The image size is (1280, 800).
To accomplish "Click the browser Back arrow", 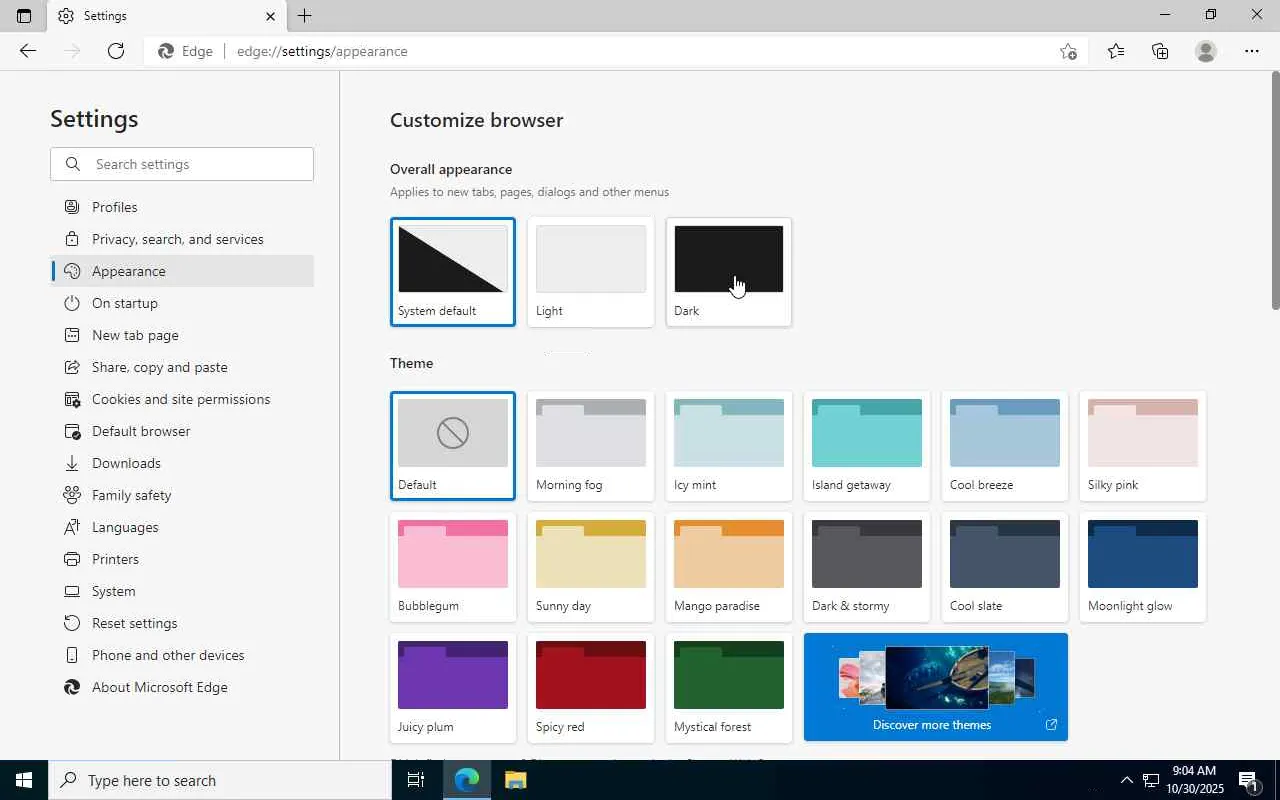I will tap(28, 51).
